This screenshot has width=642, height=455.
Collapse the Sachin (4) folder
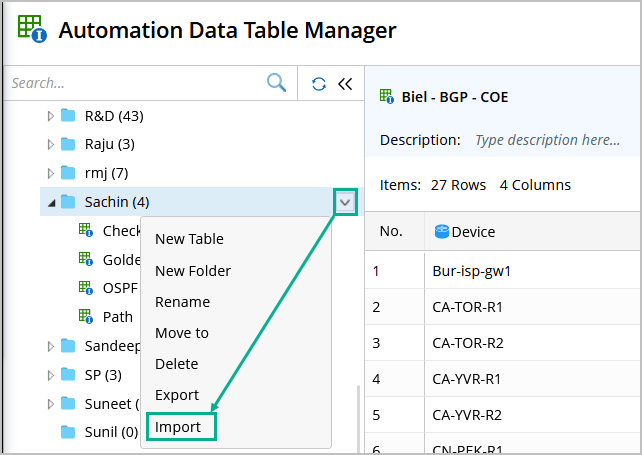tap(51, 202)
